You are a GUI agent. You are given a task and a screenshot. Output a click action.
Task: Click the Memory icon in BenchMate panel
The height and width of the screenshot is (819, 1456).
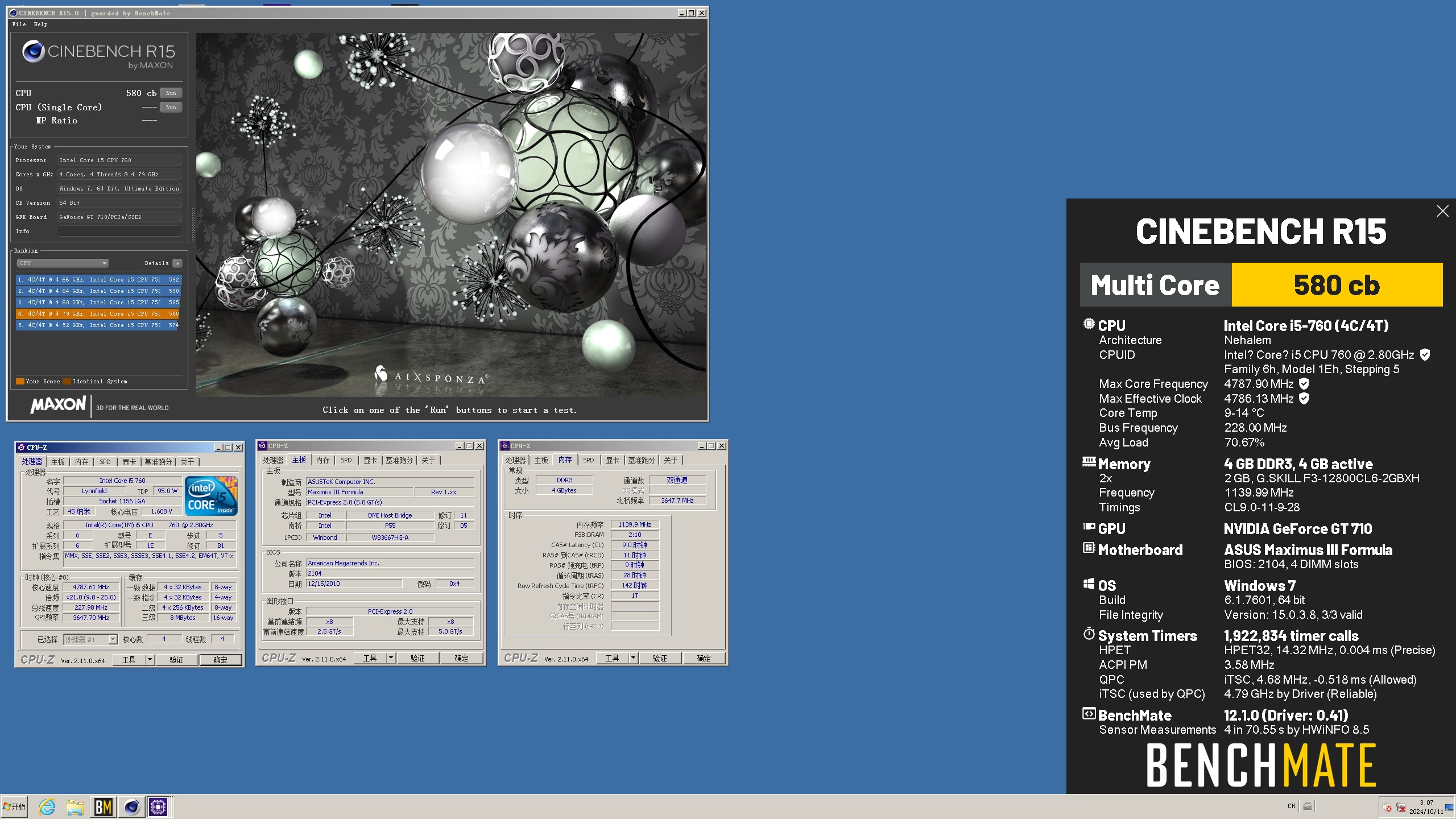coord(1089,462)
